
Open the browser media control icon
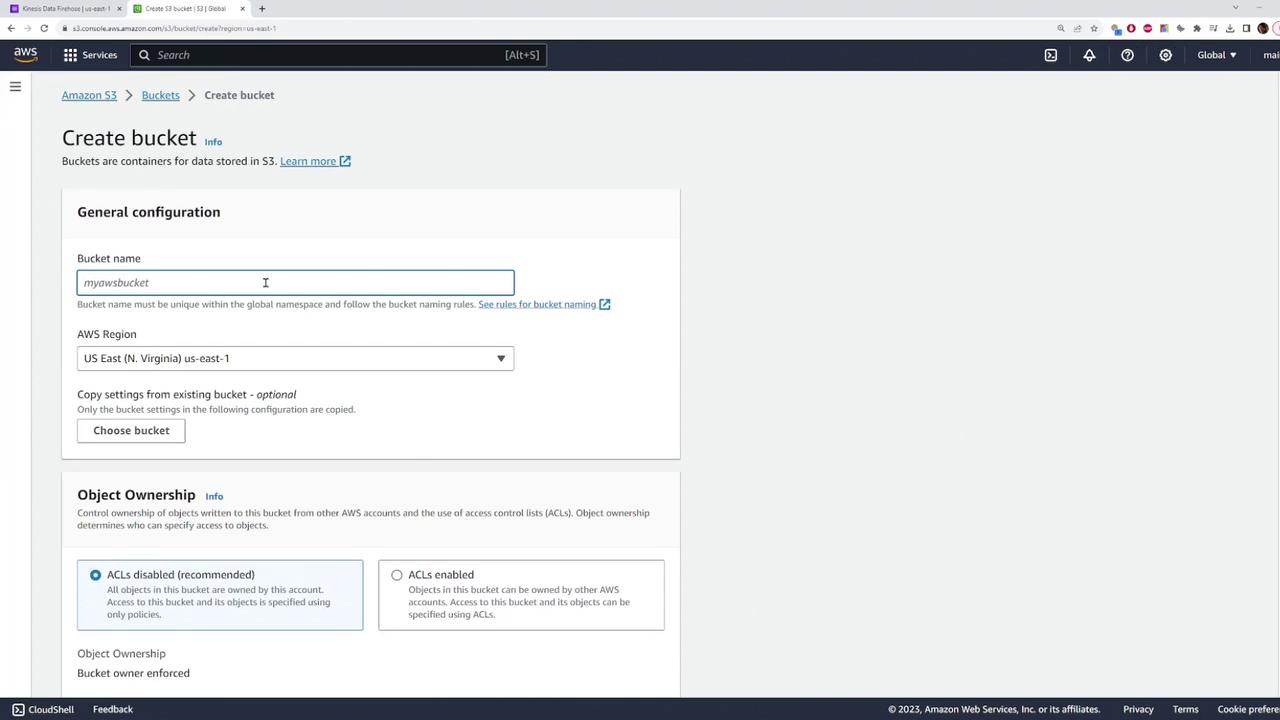1213,28
